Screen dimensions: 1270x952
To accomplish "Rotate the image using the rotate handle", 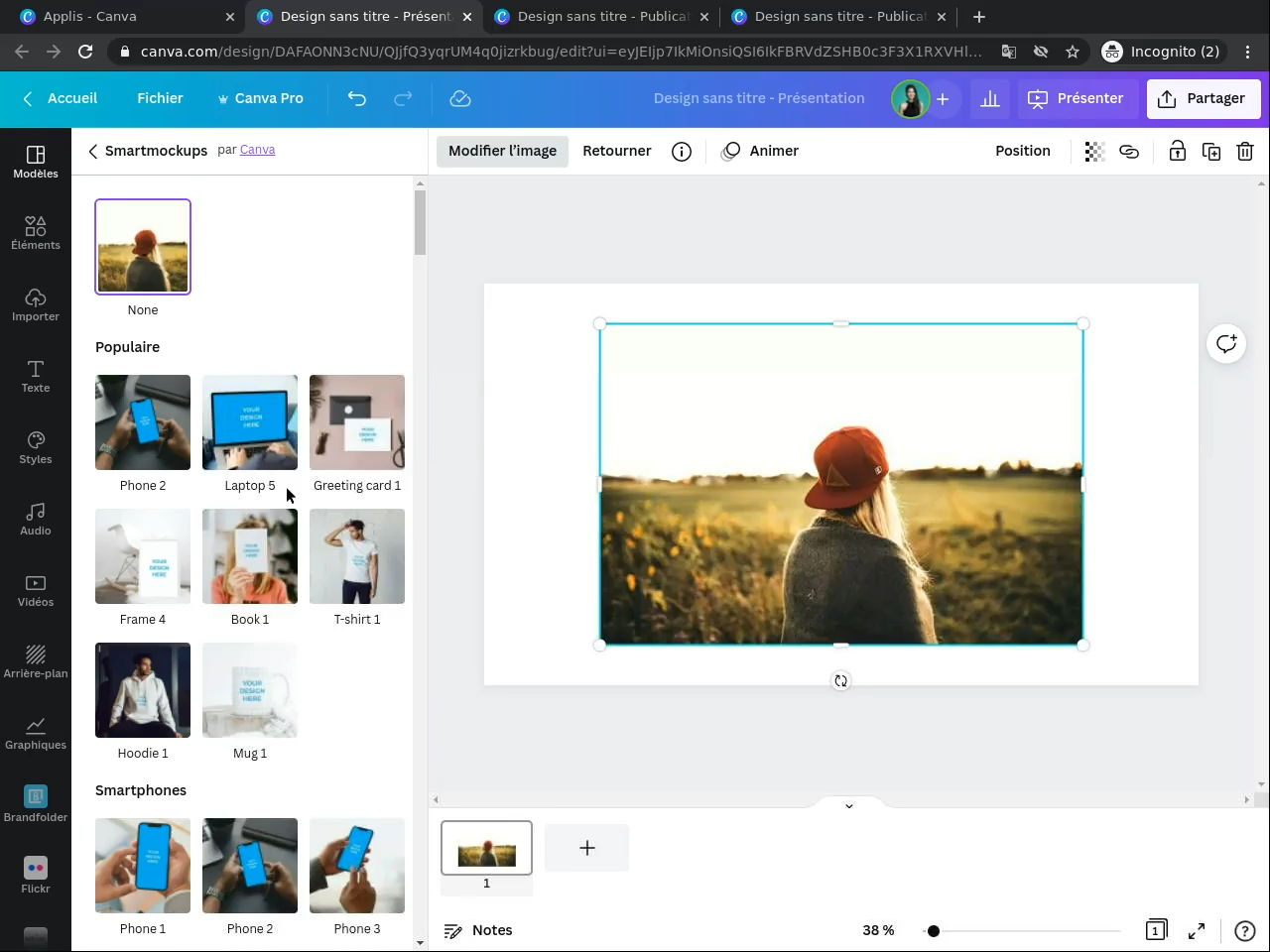I will tap(840, 680).
